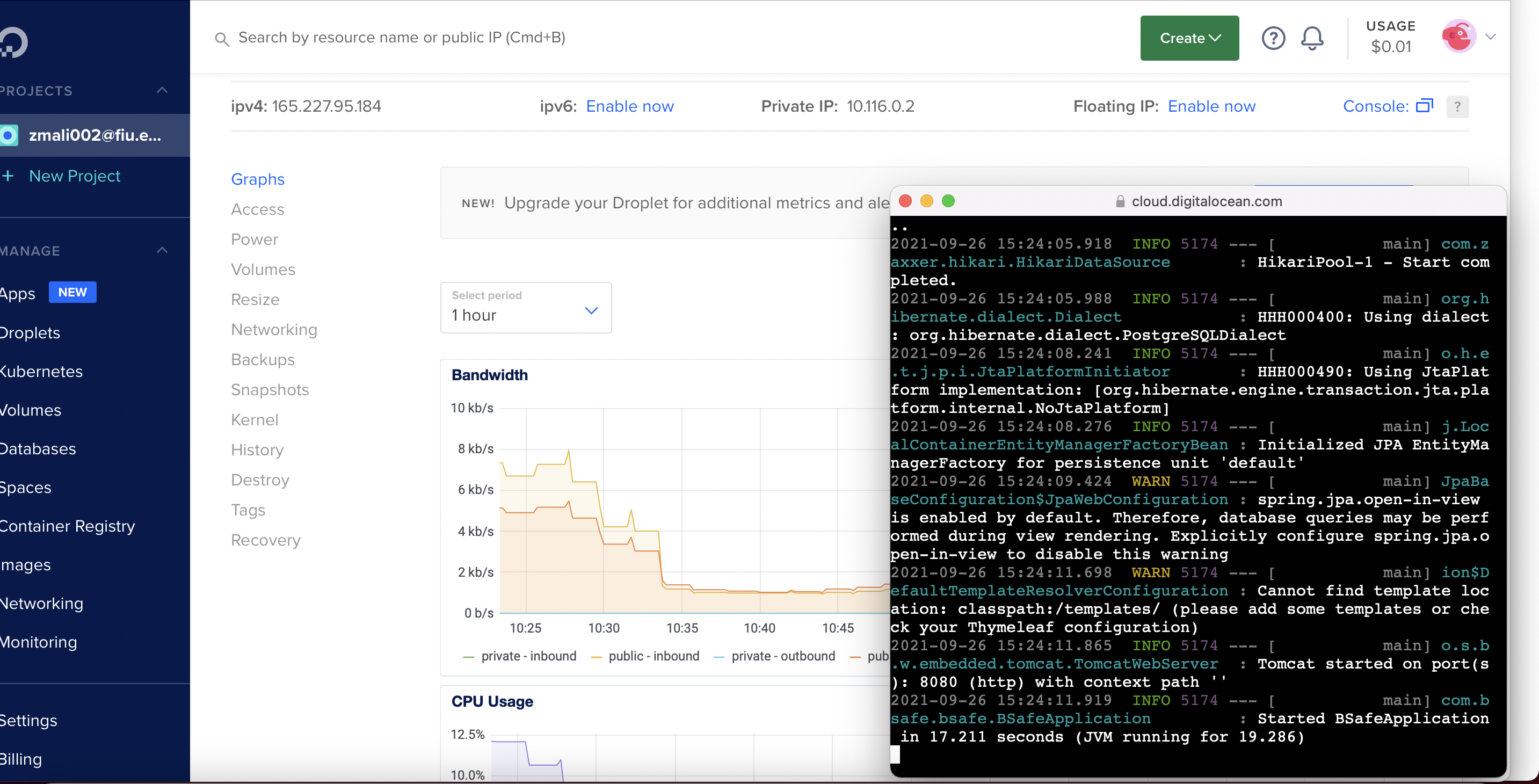The image size is (1539, 784).
Task: Switch to the Networking droplet tab
Action: pyautogui.click(x=274, y=330)
